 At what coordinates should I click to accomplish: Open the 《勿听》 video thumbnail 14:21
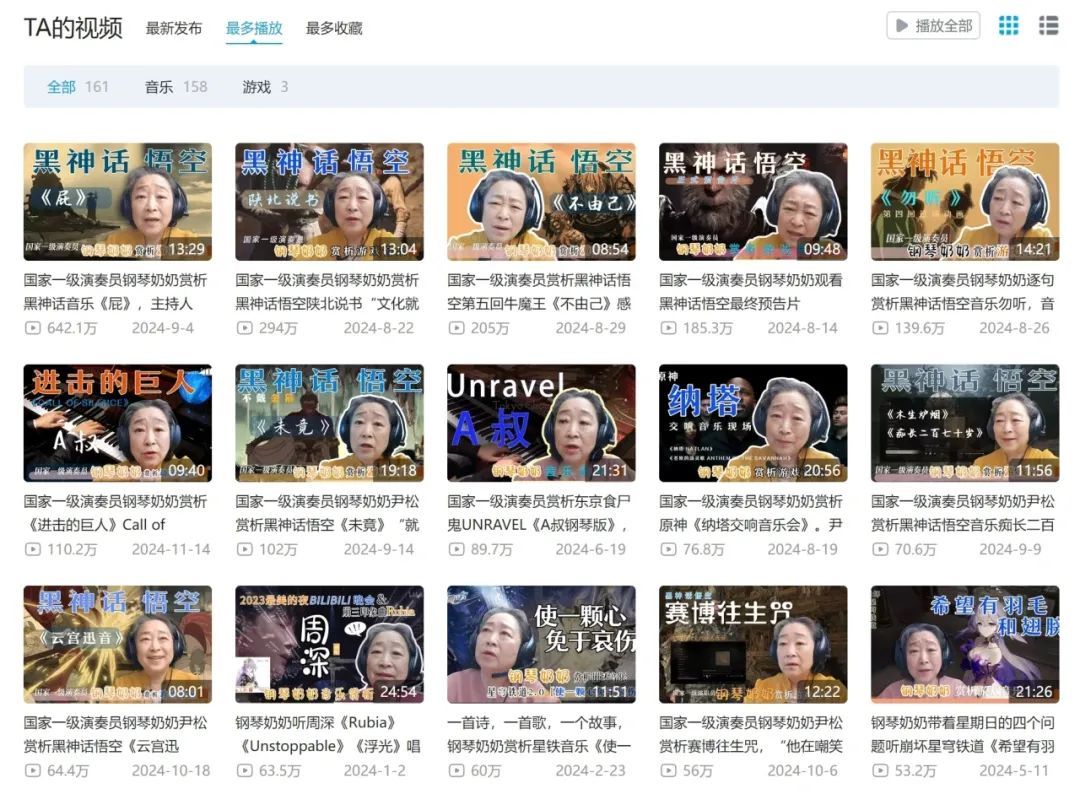965,202
